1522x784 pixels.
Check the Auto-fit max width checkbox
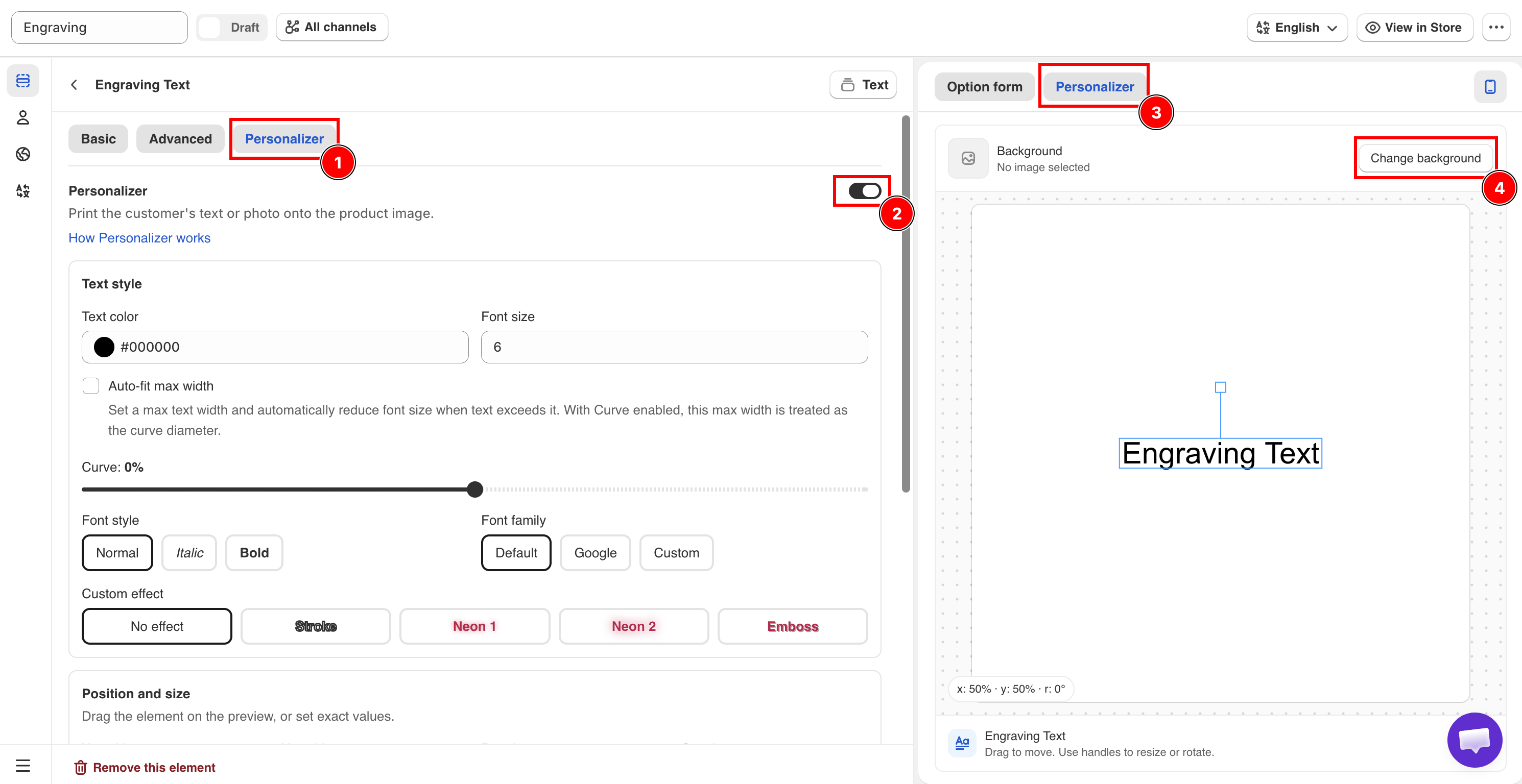pos(90,386)
